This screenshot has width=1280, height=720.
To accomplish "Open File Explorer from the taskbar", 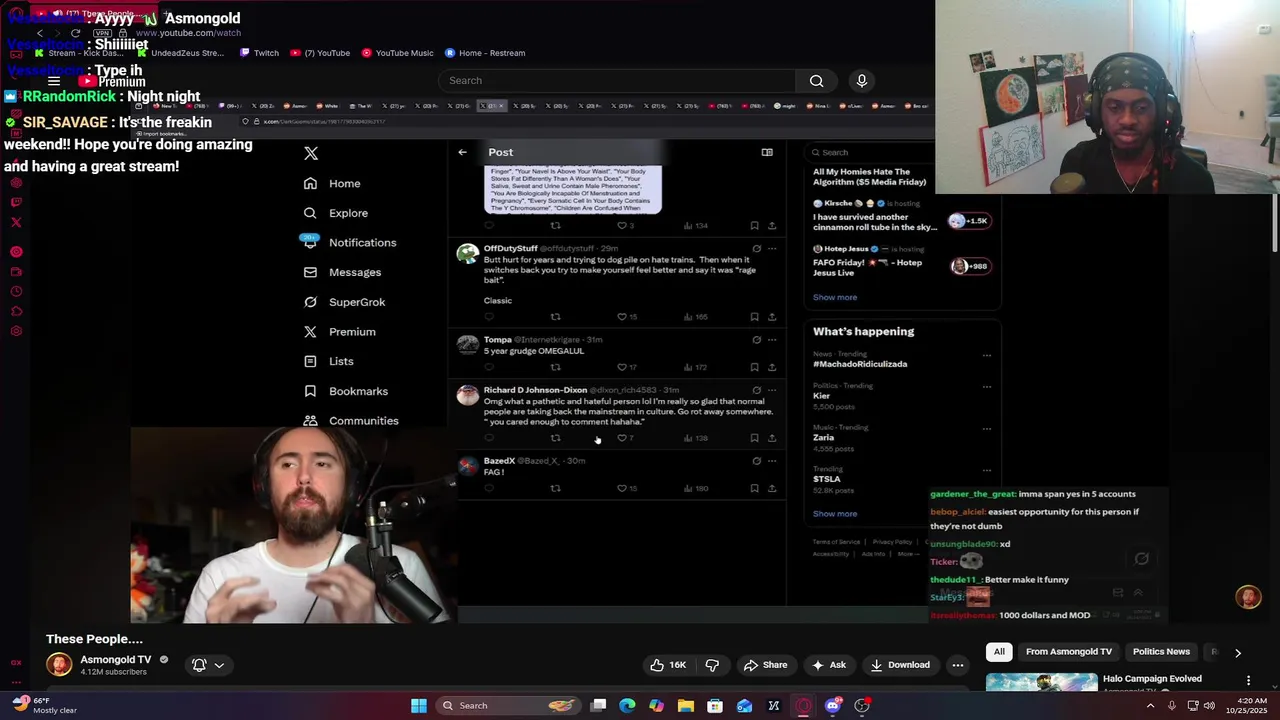I will [x=686, y=706].
